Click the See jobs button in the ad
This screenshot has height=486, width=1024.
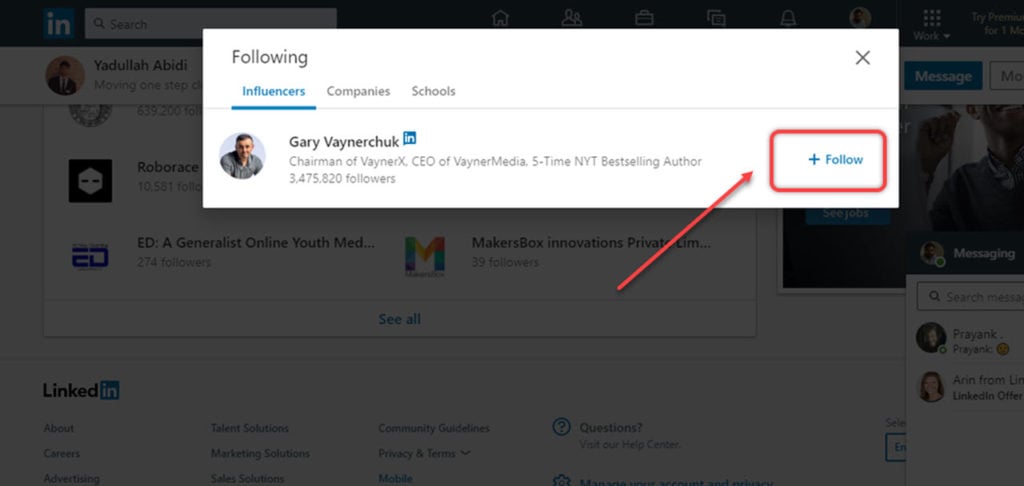tap(848, 214)
